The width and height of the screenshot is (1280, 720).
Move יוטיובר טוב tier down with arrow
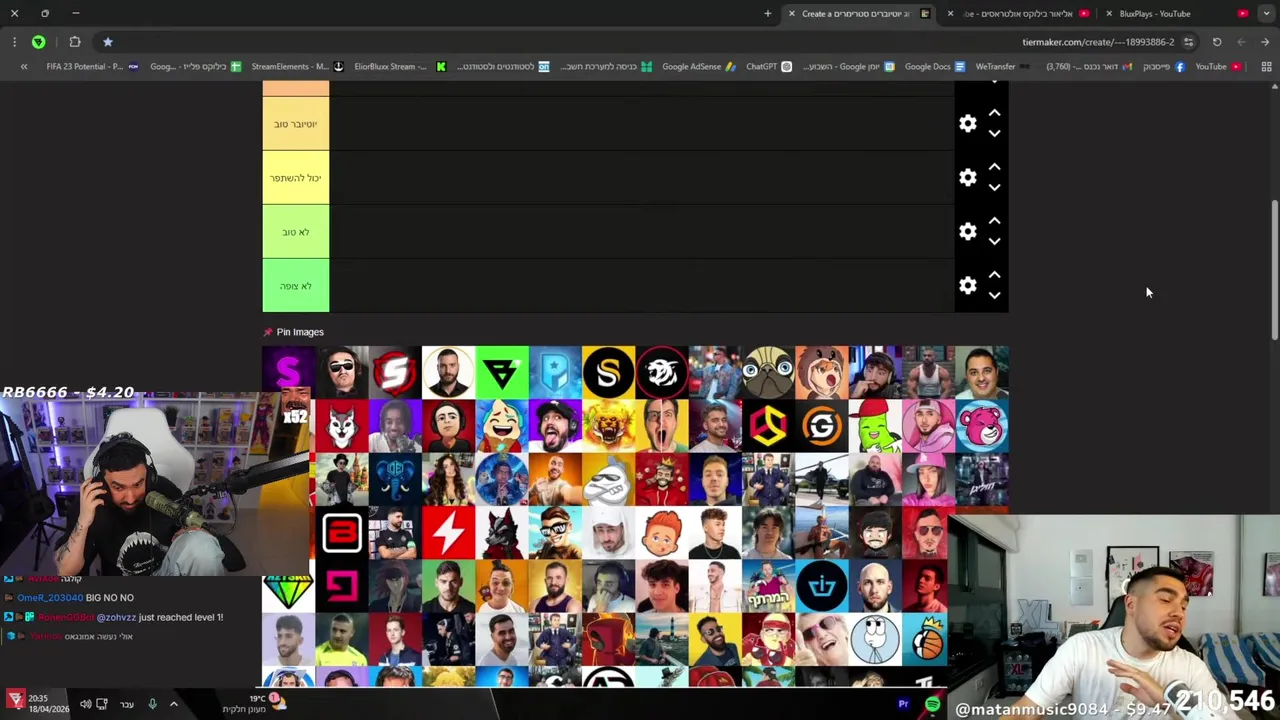994,134
